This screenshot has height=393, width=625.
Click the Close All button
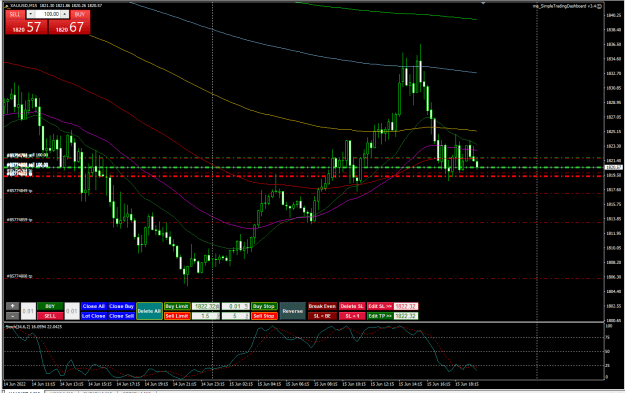[93, 306]
